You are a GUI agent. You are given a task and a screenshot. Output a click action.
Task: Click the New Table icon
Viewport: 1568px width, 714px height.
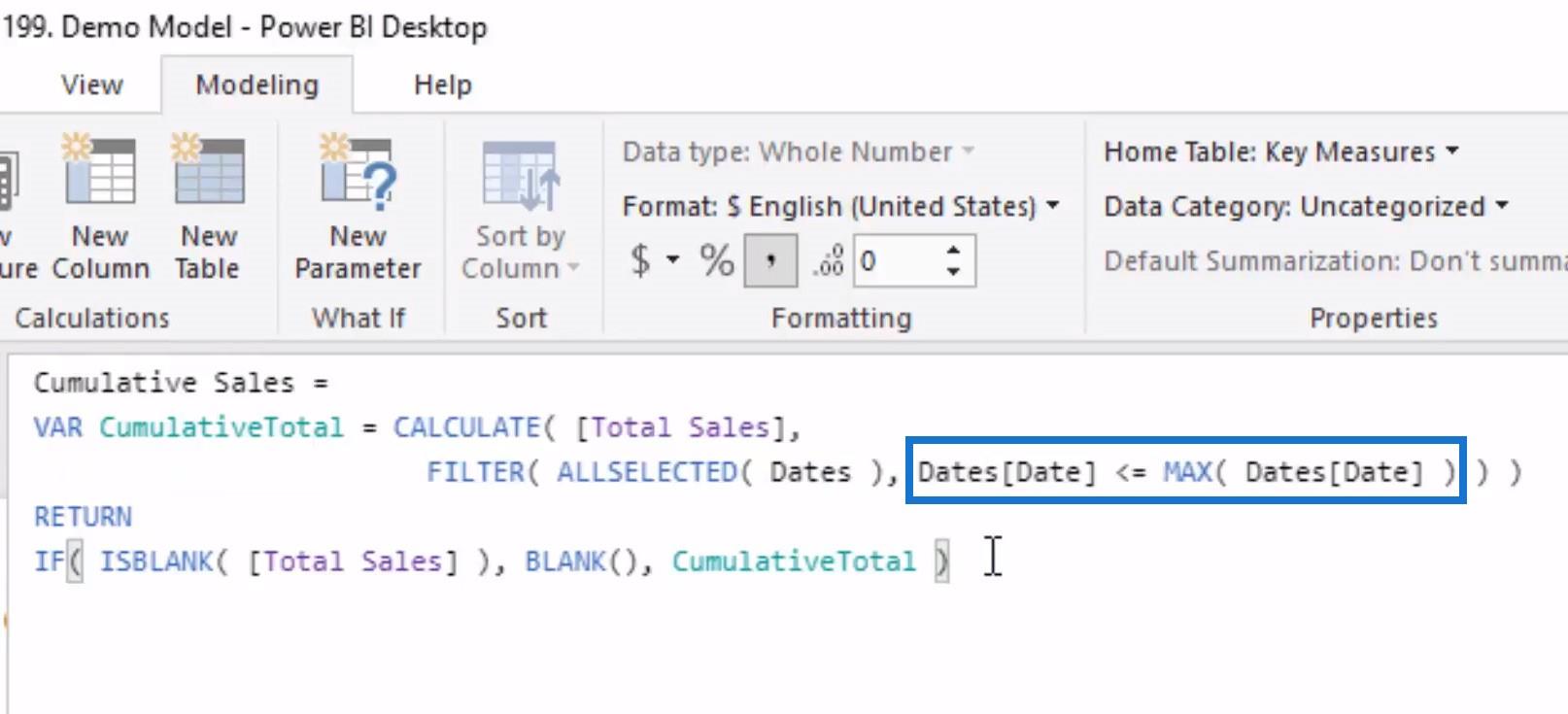click(x=208, y=171)
